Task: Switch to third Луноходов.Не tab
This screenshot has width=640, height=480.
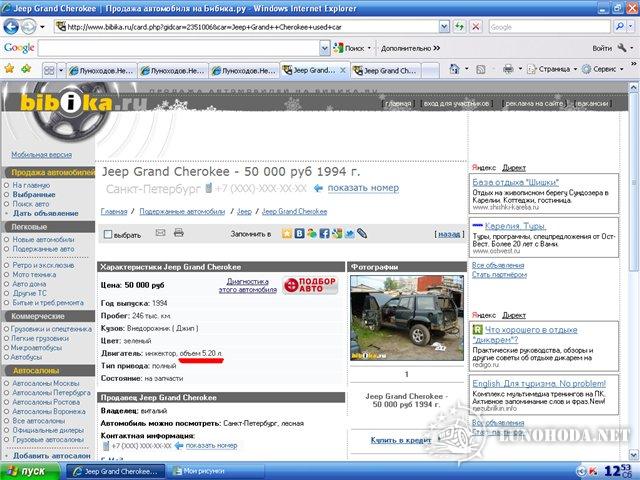Action: coord(244,70)
